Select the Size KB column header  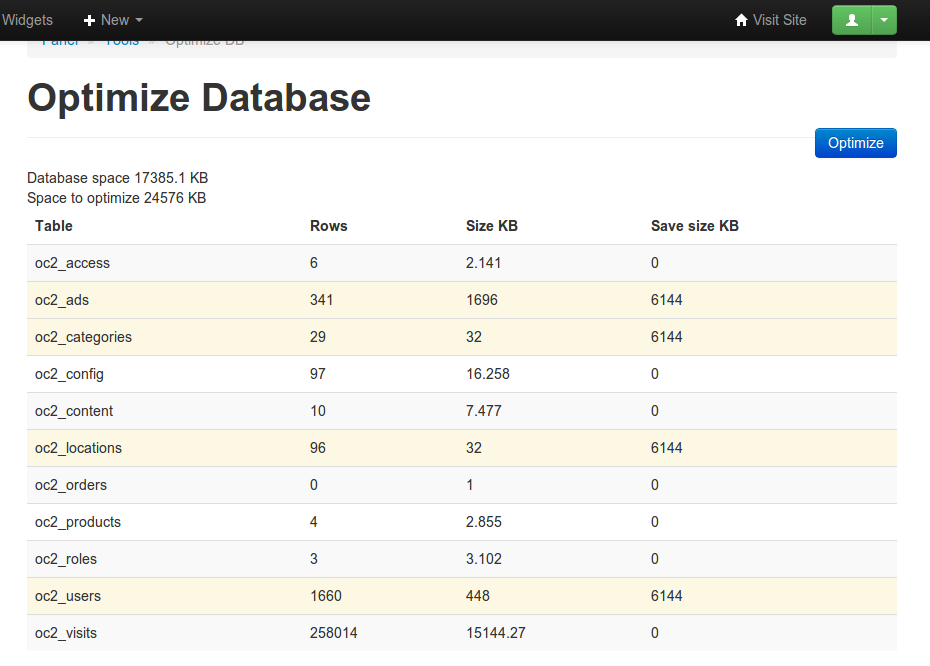[x=492, y=226]
